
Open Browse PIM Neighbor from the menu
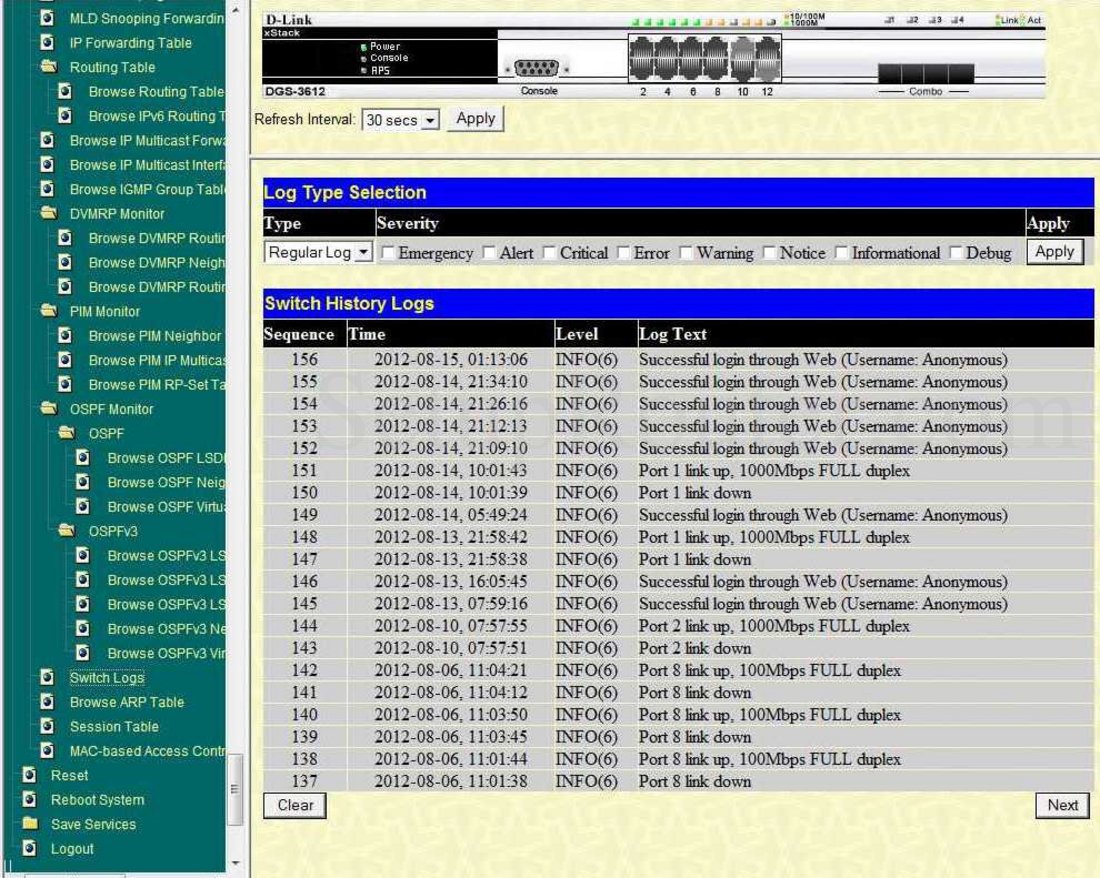tap(66, 336)
